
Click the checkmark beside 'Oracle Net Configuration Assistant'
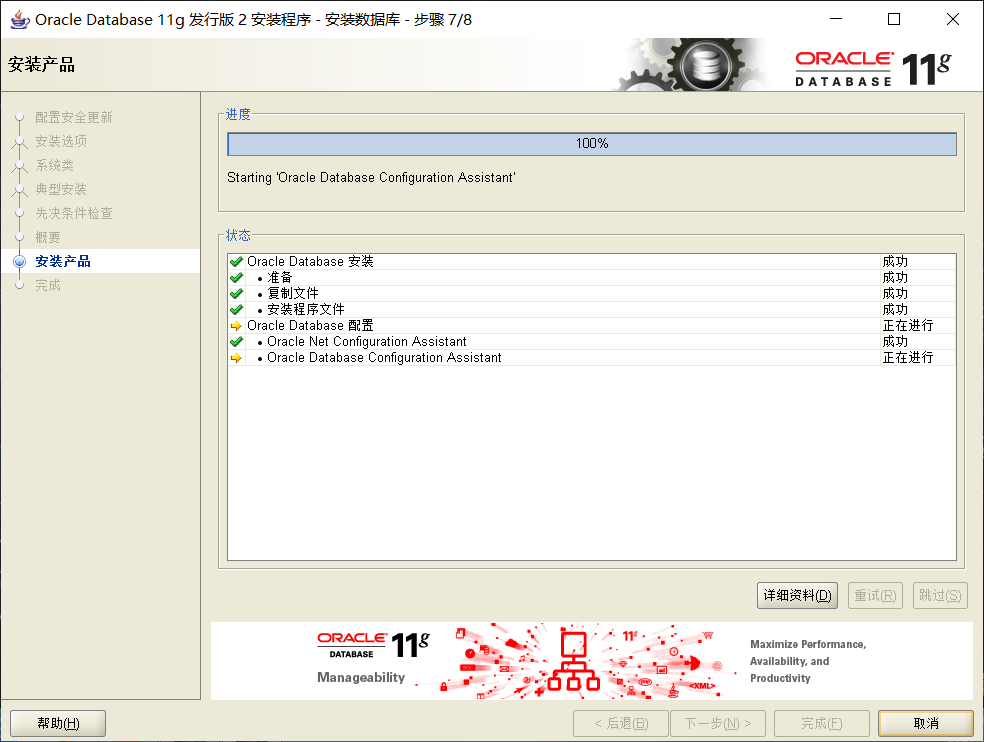(x=236, y=341)
